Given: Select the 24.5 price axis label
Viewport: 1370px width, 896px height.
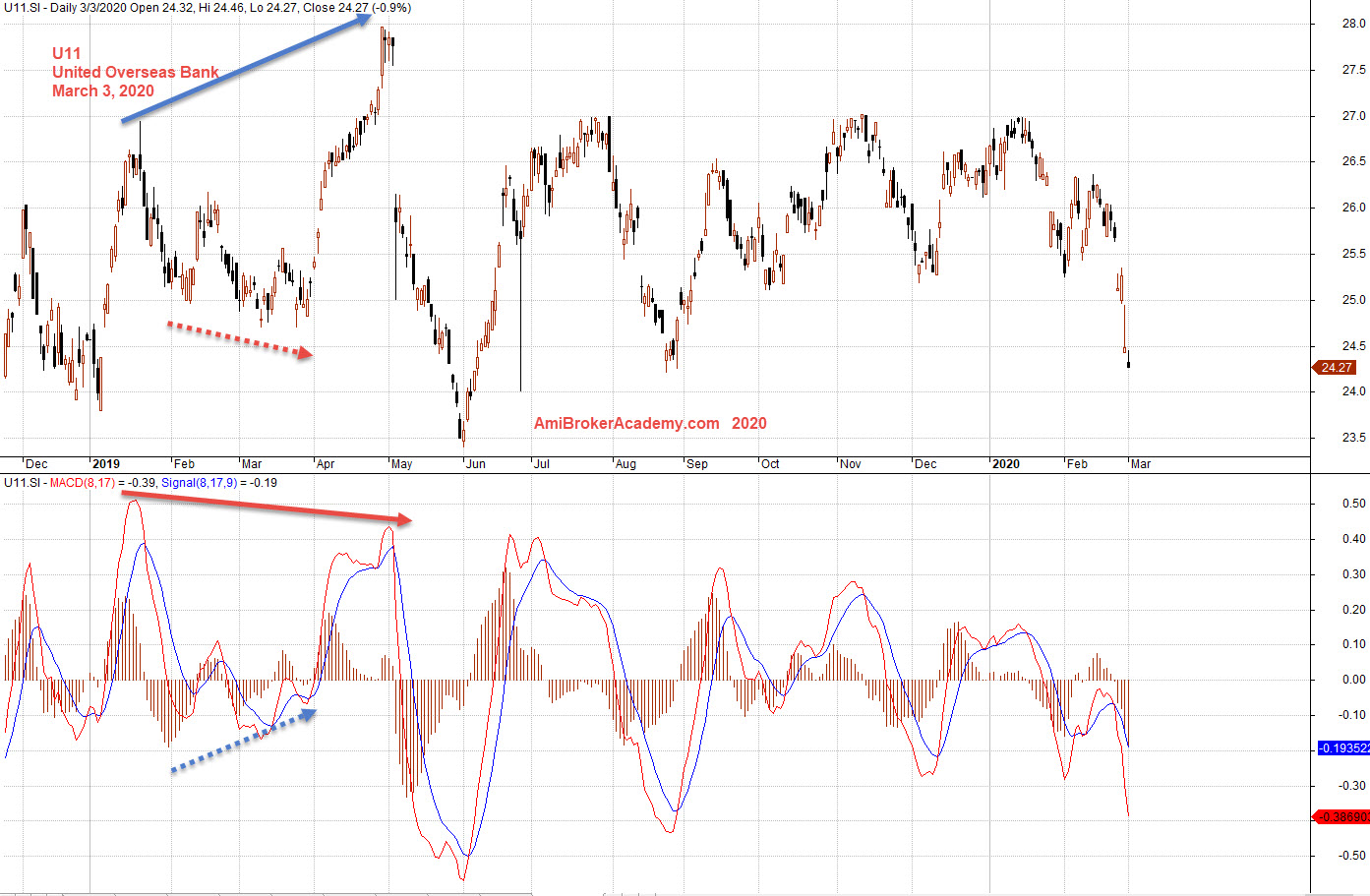Looking at the screenshot, I should pyautogui.click(x=1353, y=346).
